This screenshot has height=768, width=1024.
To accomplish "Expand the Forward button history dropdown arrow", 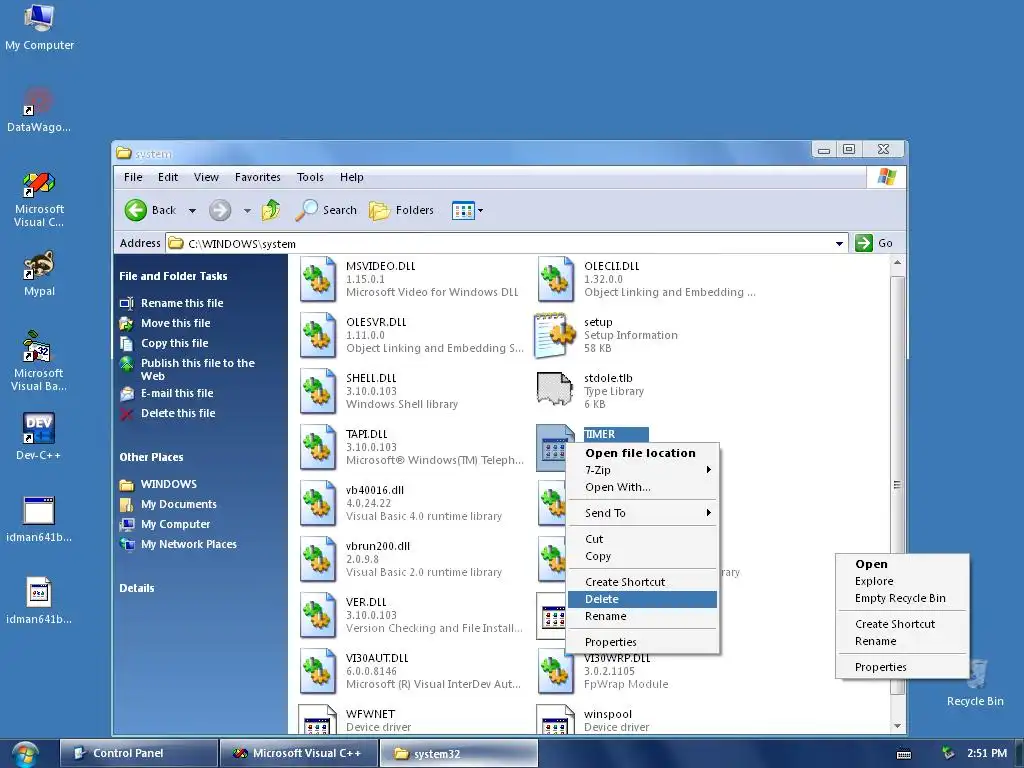I will [x=247, y=210].
